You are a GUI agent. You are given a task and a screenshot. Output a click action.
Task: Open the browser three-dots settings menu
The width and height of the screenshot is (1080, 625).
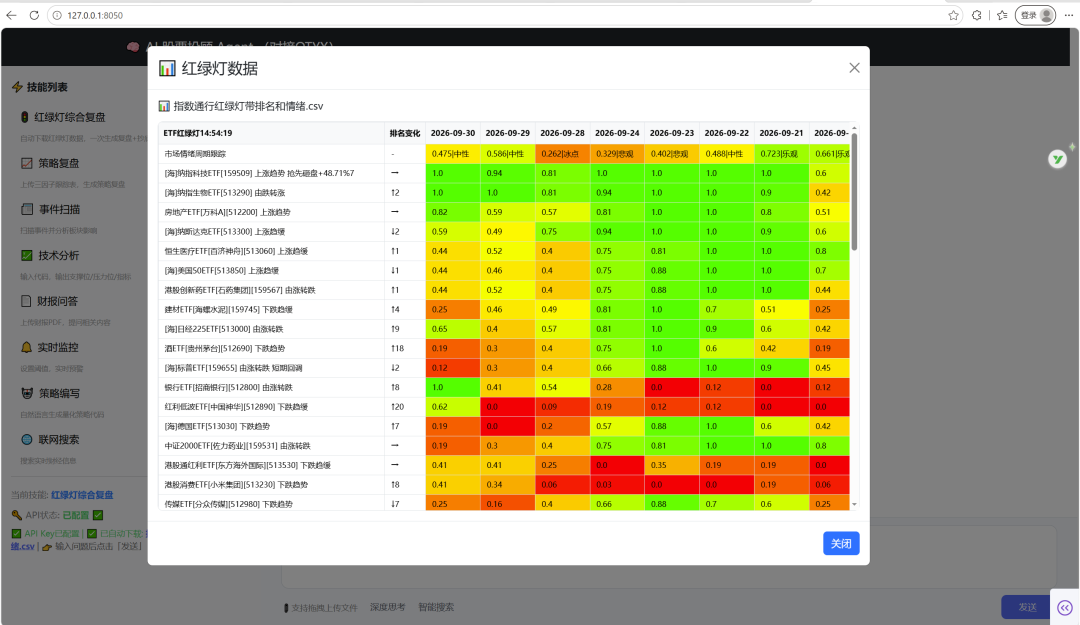[x=1068, y=15]
